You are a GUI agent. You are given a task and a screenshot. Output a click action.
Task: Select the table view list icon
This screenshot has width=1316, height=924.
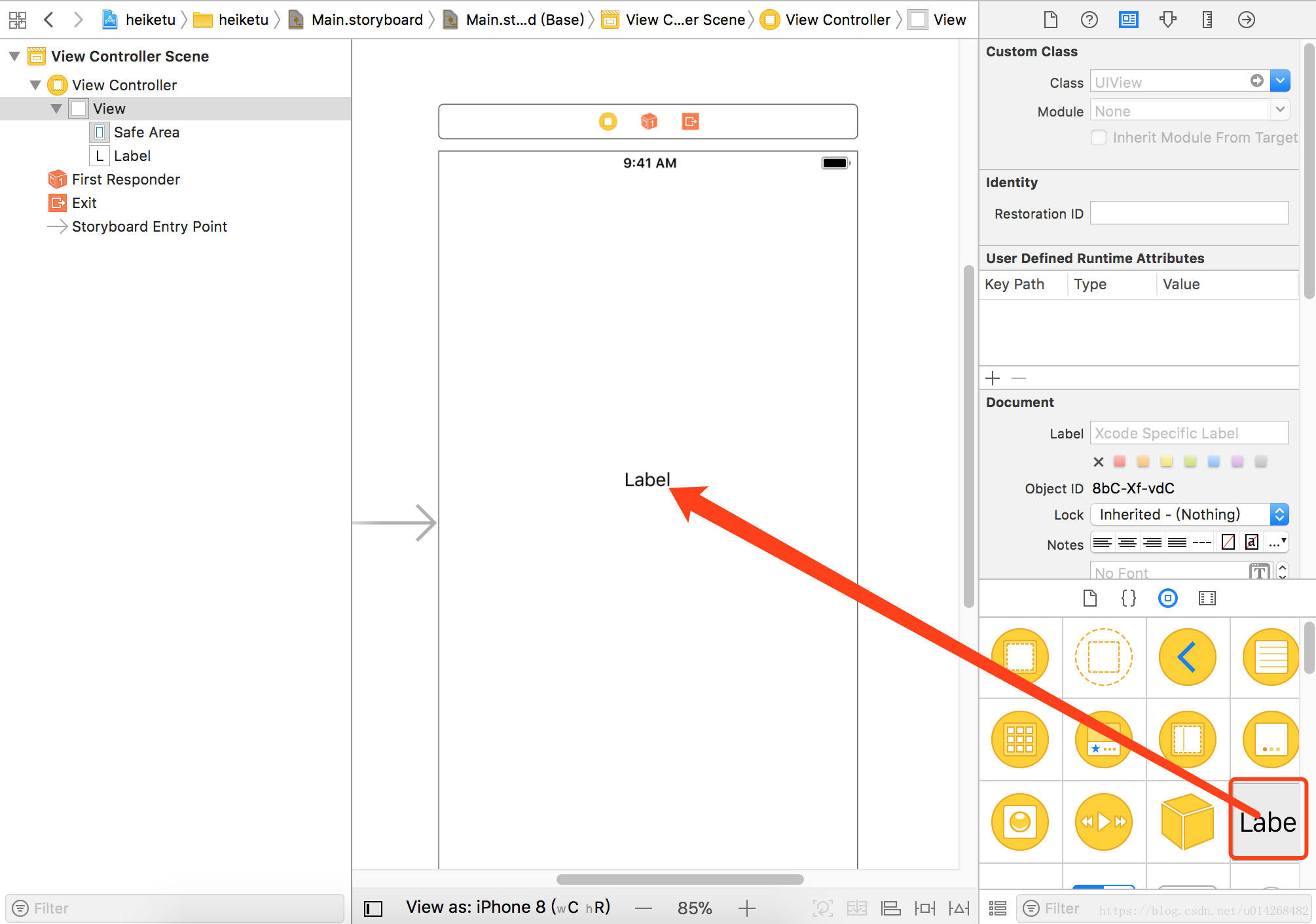1265,657
